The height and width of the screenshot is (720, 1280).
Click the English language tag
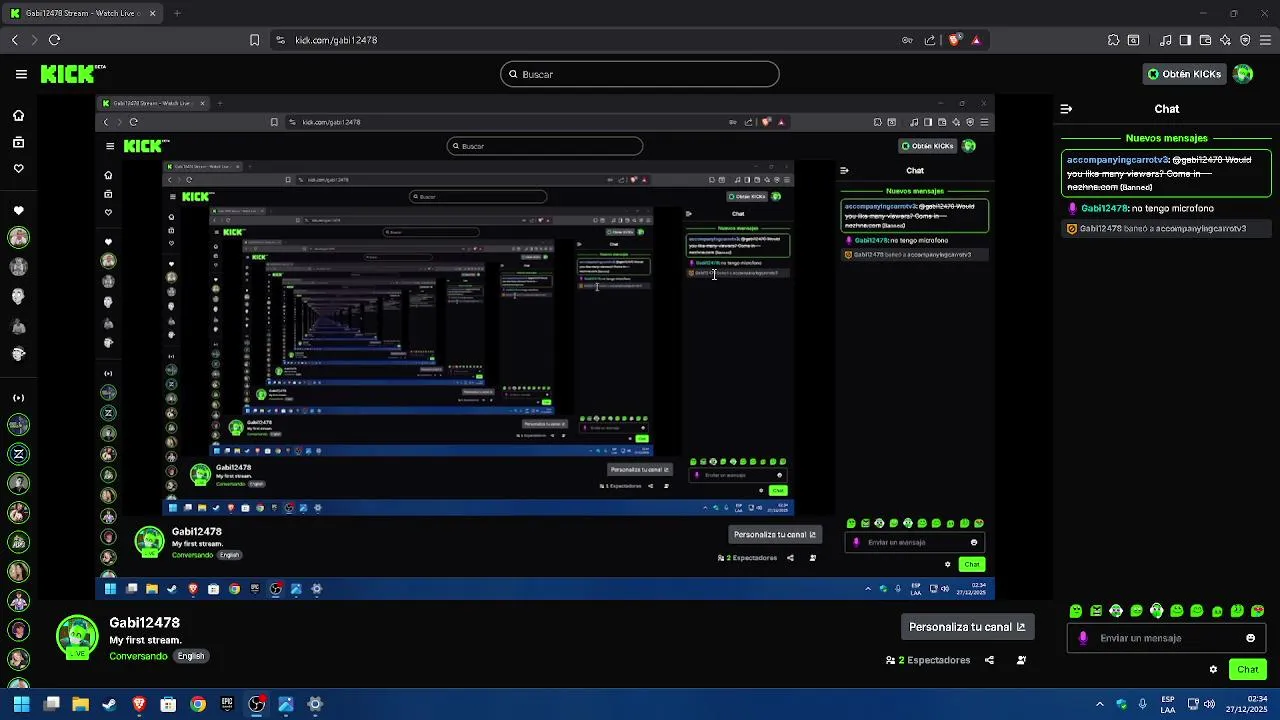191,656
